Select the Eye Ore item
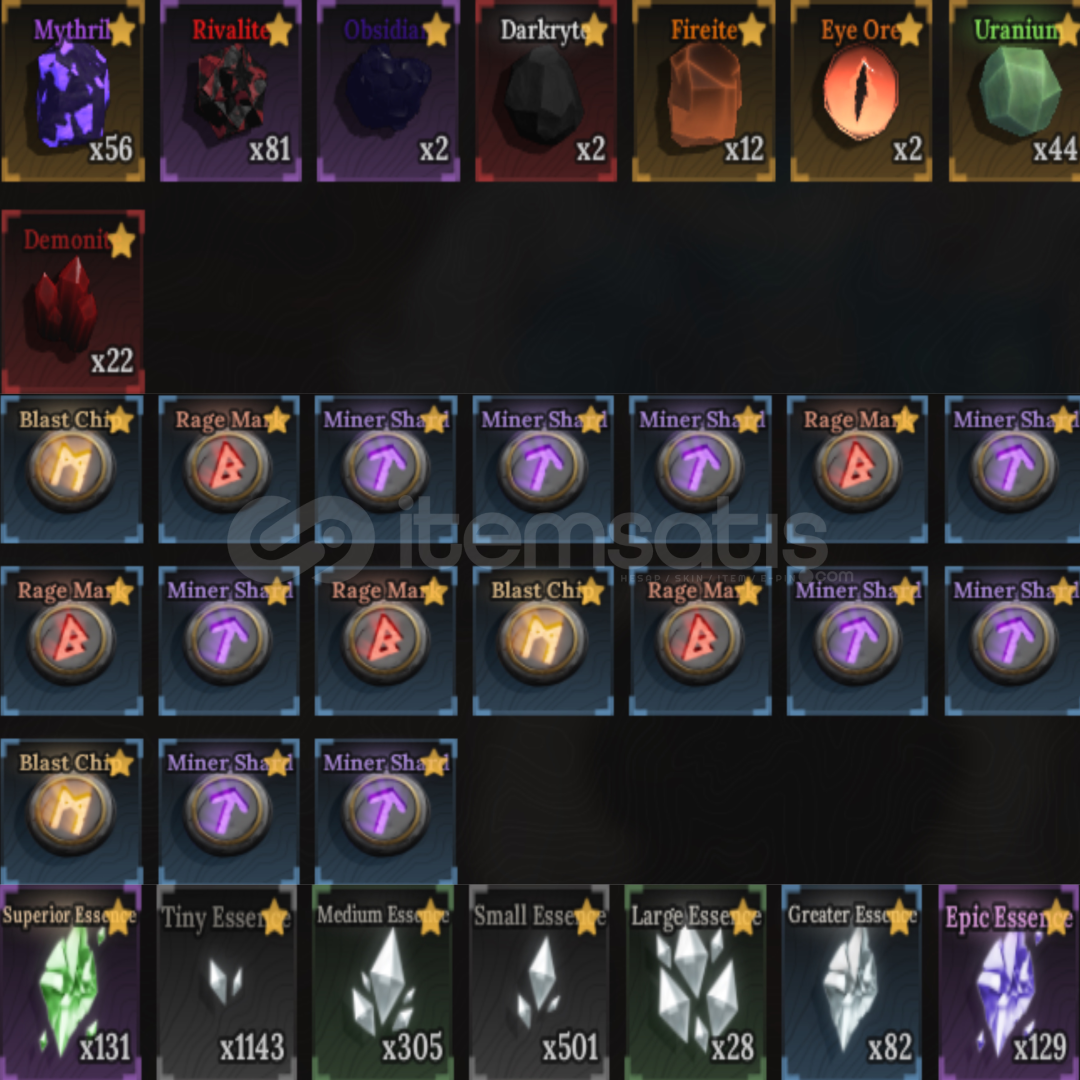This screenshot has height=1080, width=1080. coord(861,91)
